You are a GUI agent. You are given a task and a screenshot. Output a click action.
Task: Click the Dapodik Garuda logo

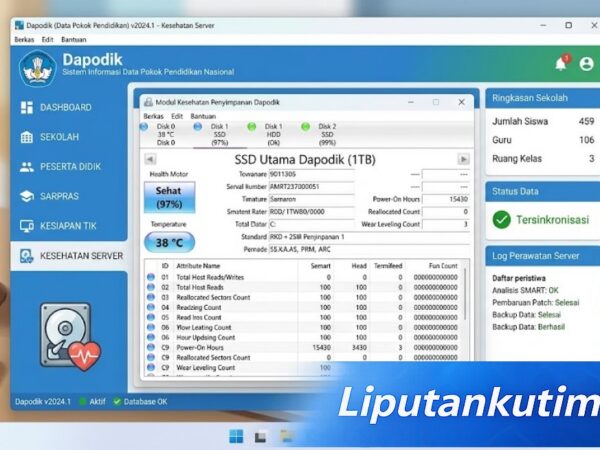pos(38,68)
